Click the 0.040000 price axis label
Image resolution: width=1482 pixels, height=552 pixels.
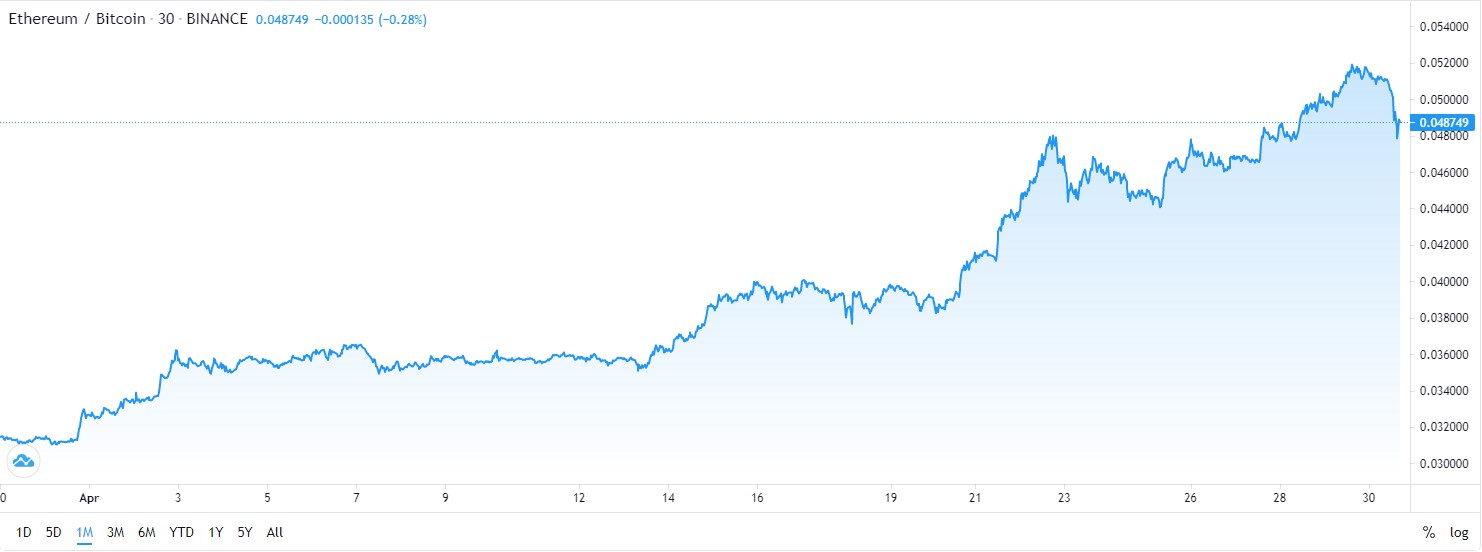1443,281
